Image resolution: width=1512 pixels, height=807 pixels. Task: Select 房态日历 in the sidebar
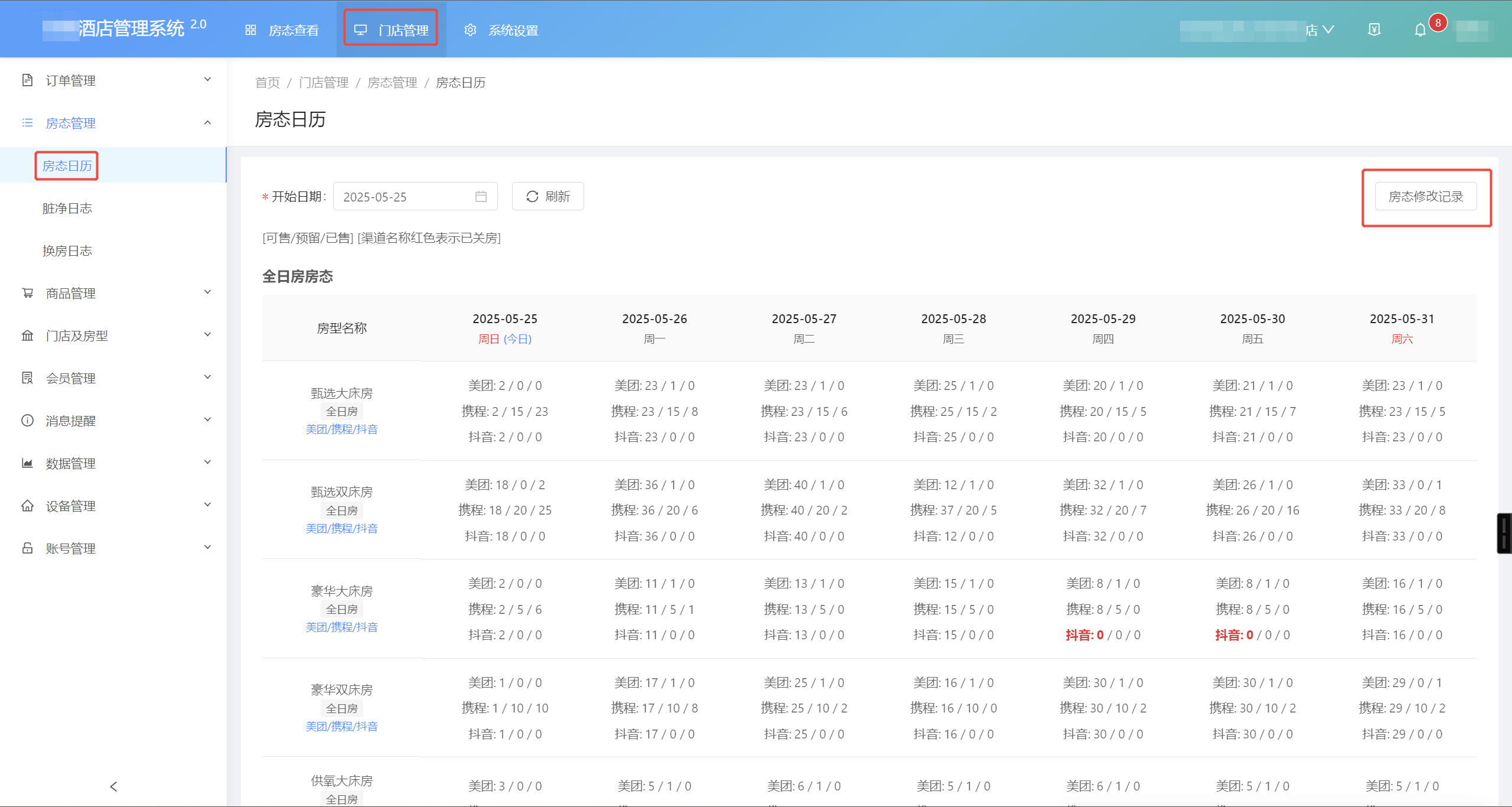(x=67, y=165)
